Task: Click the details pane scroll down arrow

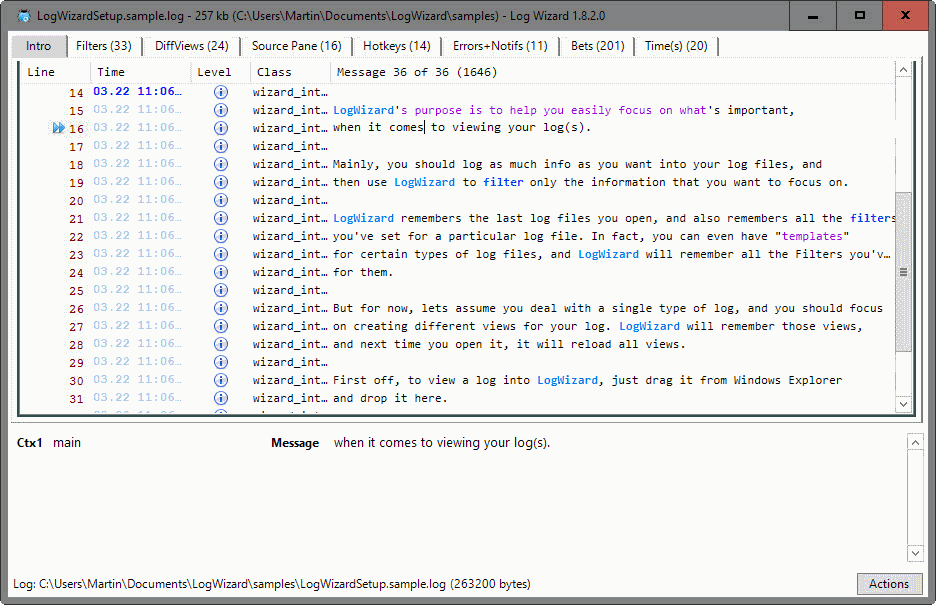Action: coord(915,553)
